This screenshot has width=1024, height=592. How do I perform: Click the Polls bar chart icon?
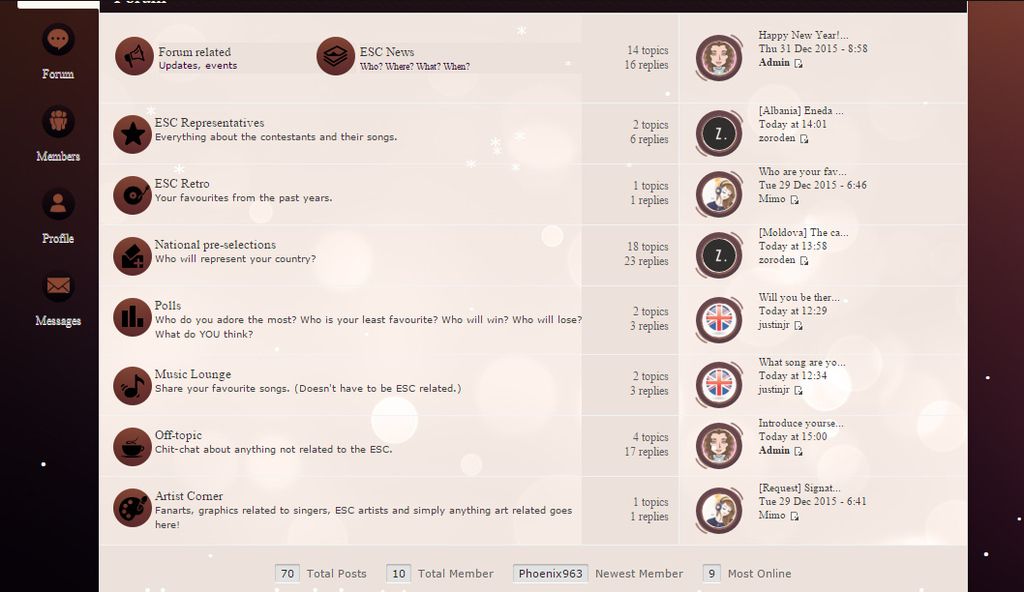coord(133,317)
